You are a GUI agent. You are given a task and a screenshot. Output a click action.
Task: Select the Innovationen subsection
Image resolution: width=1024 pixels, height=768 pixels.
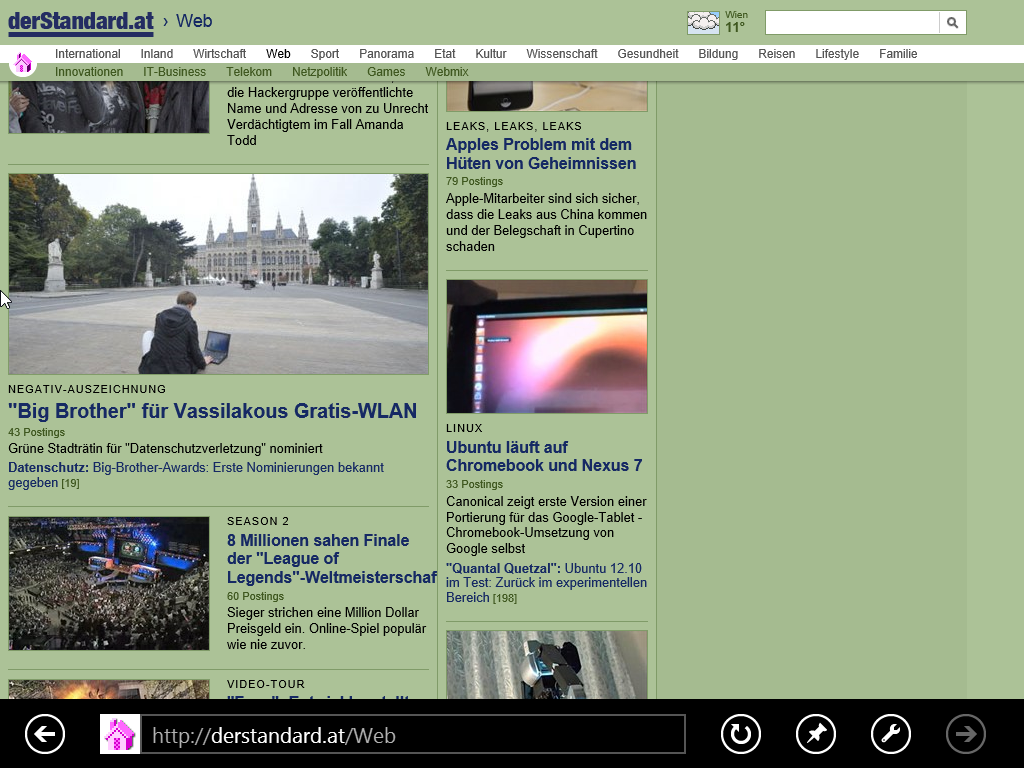89,72
